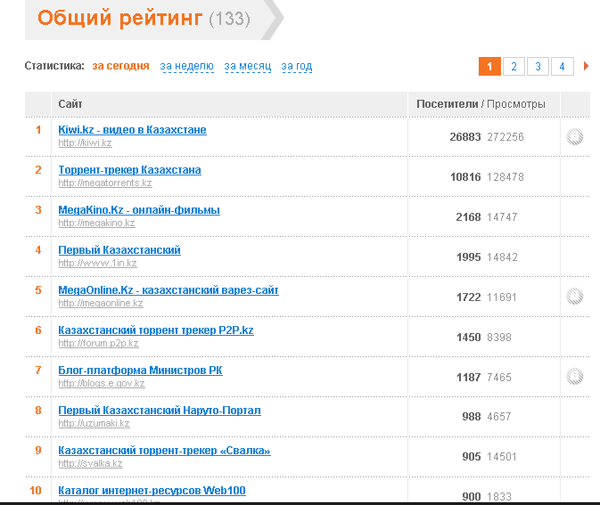This screenshot has height=505, width=600.
Task: Show statistics за год
Action: point(297,66)
